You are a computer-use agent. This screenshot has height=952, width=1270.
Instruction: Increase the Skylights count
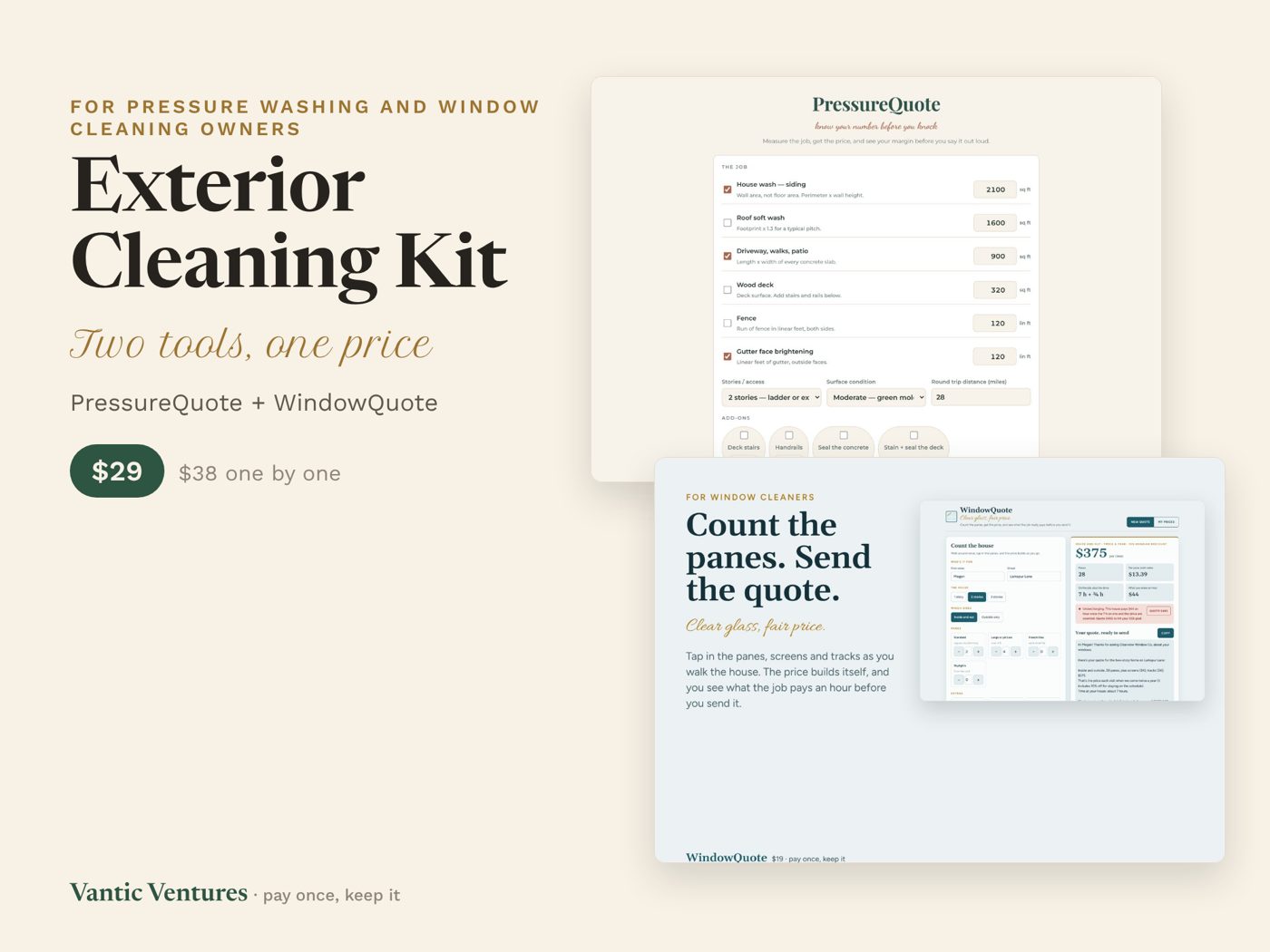pyautogui.click(x=978, y=680)
